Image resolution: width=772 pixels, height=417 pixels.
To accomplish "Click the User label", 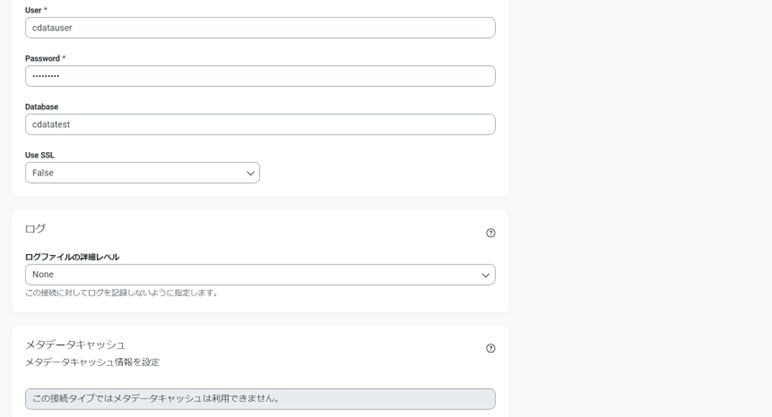I will pyautogui.click(x=33, y=10).
